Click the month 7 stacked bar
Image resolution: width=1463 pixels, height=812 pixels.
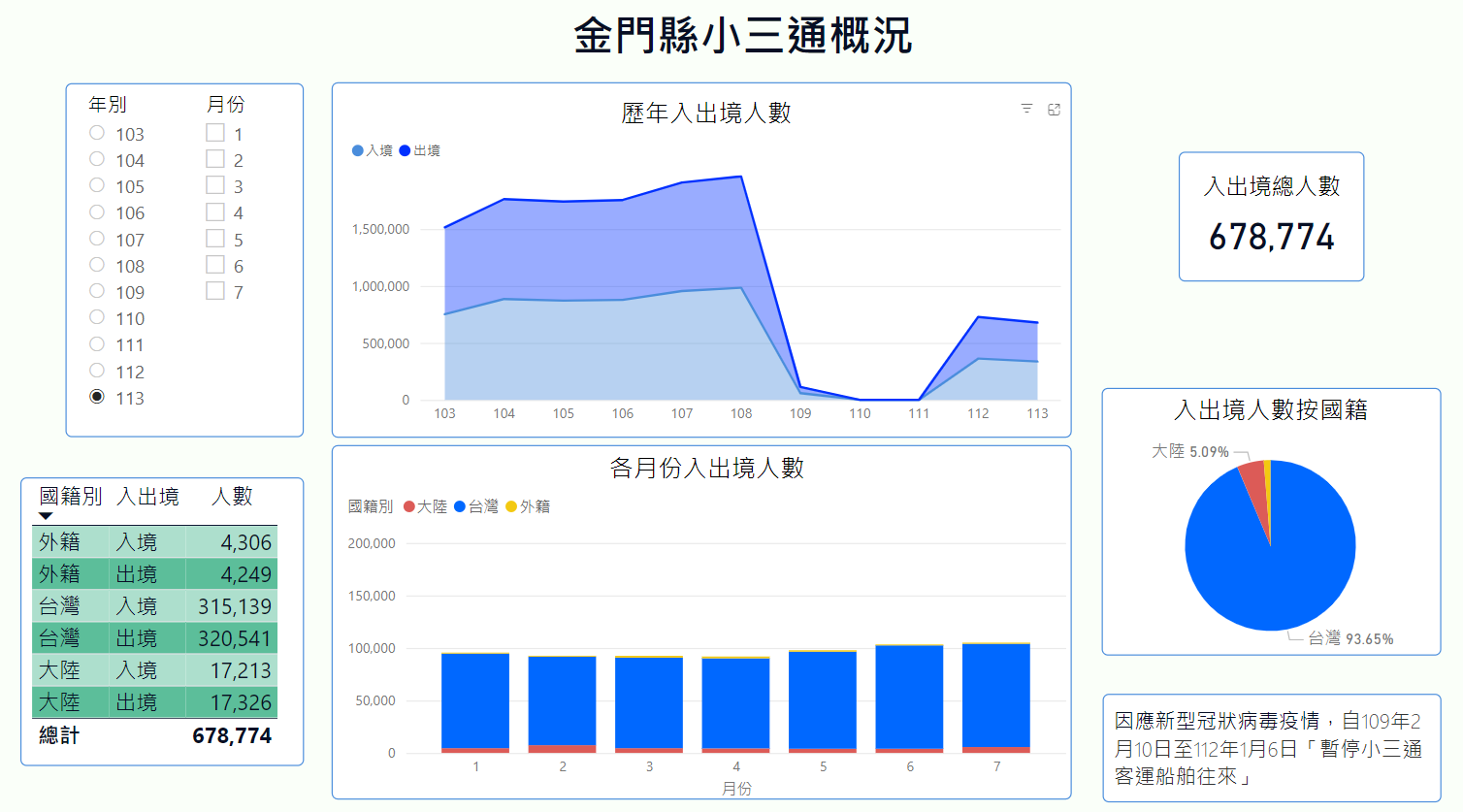(996, 698)
